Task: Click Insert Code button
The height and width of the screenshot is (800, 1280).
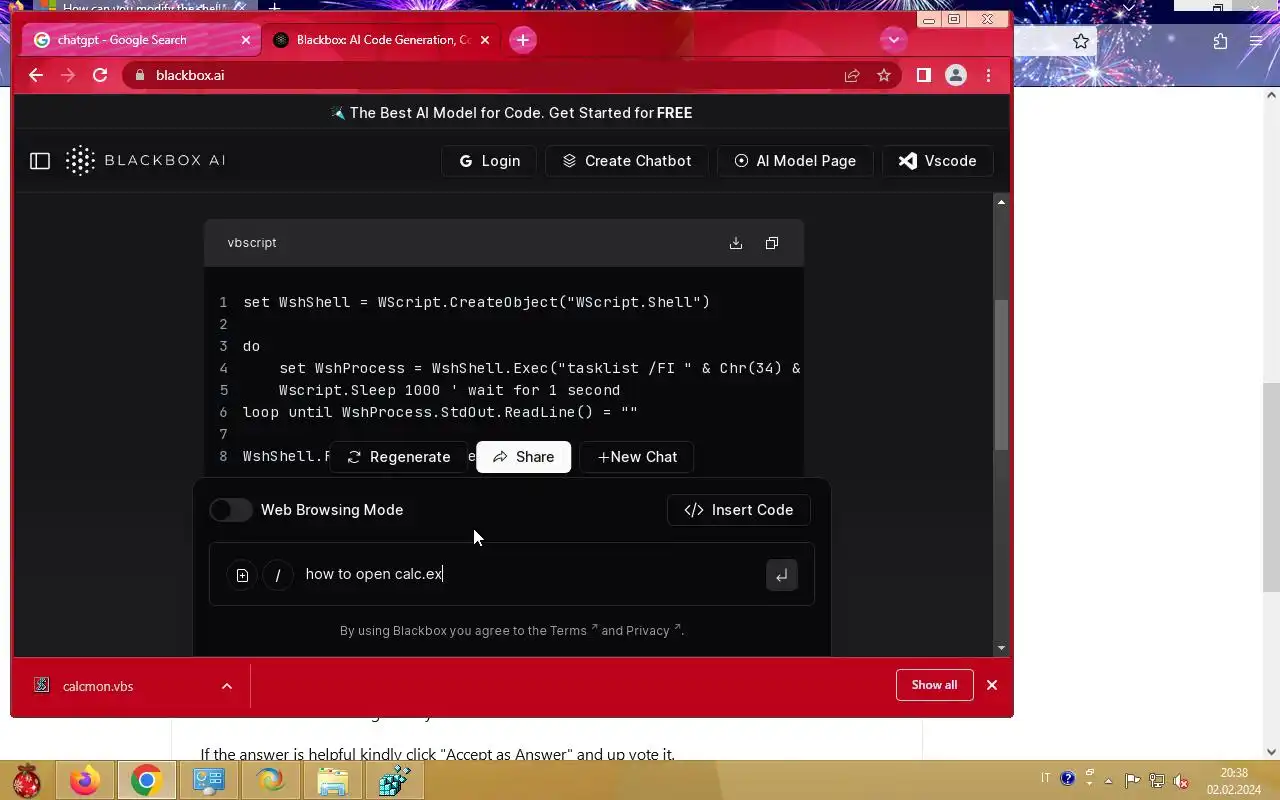Action: [739, 510]
